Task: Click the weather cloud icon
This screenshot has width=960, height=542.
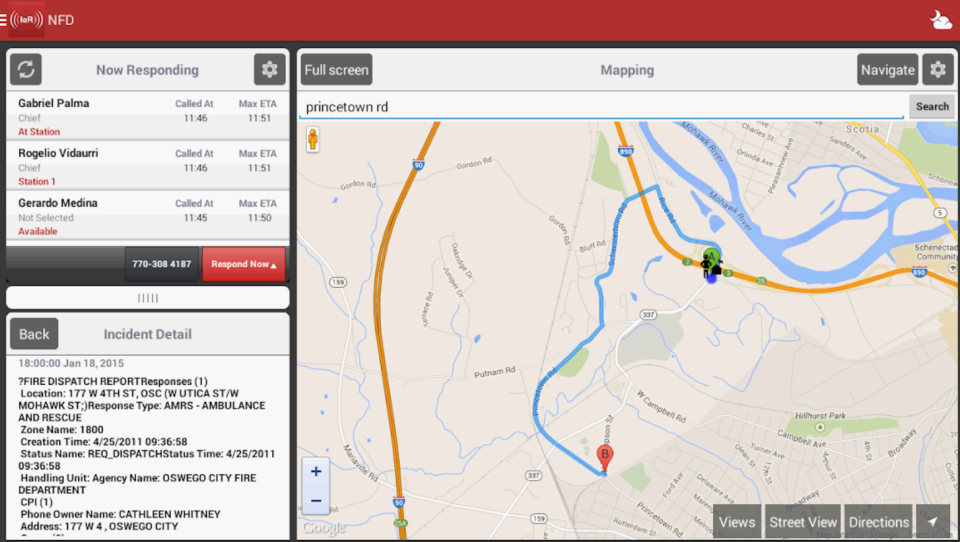Action: coord(941,20)
